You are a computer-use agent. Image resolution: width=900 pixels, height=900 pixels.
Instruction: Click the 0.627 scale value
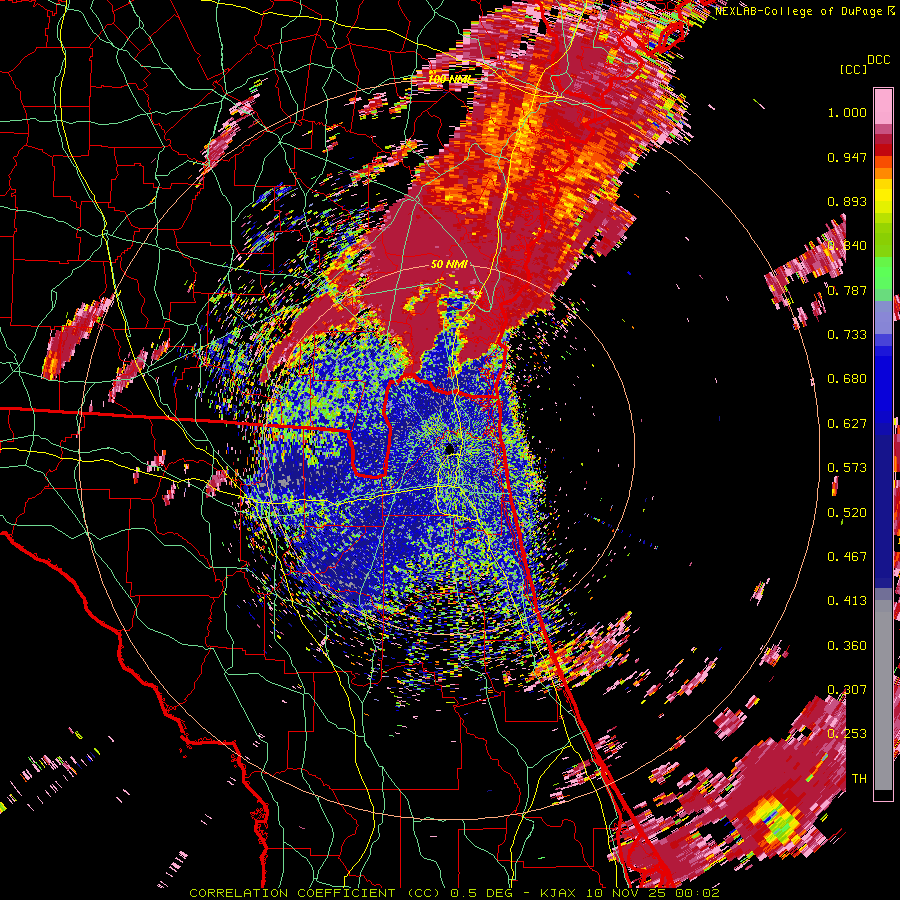pos(847,424)
